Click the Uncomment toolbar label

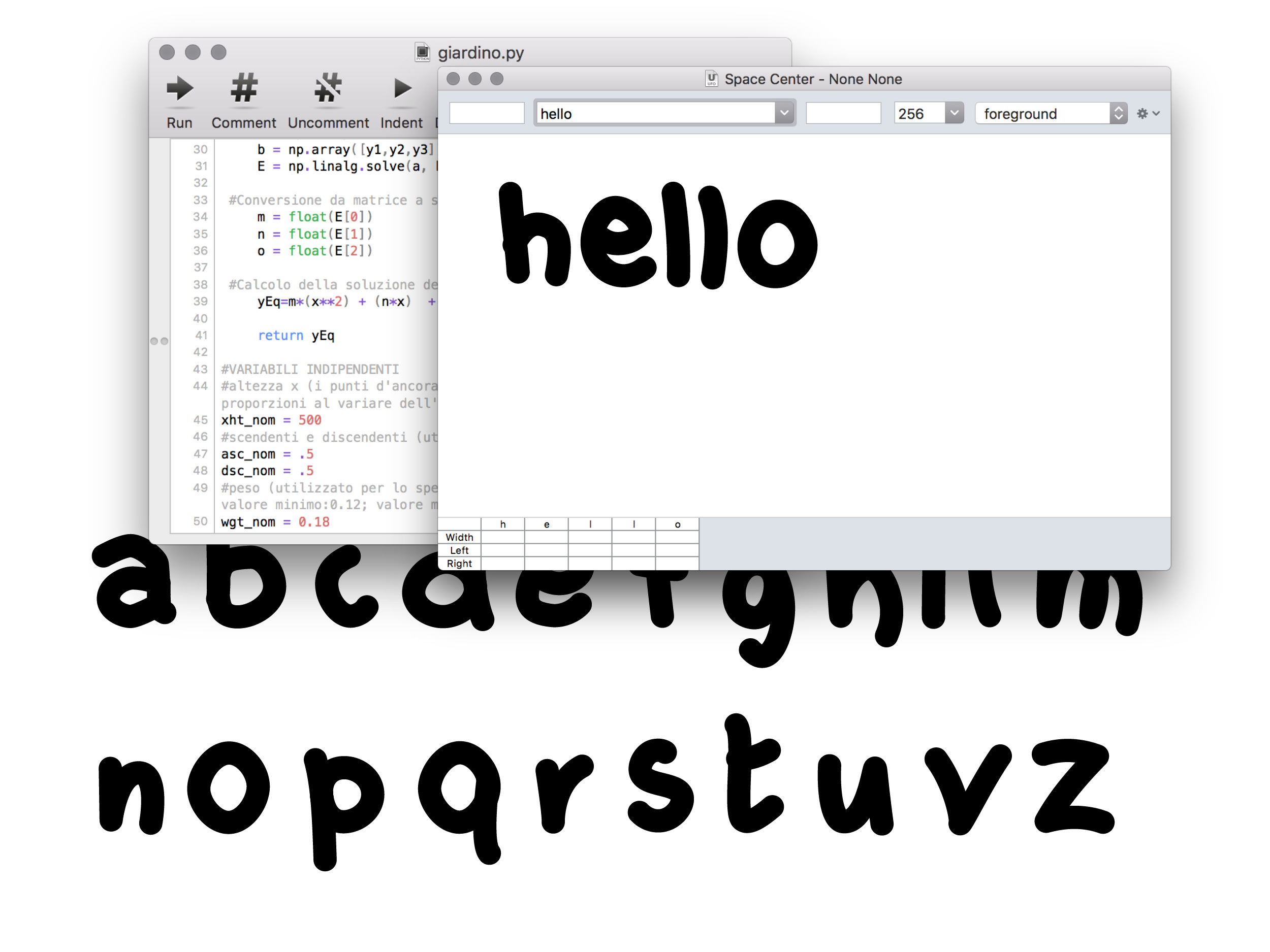(x=328, y=123)
